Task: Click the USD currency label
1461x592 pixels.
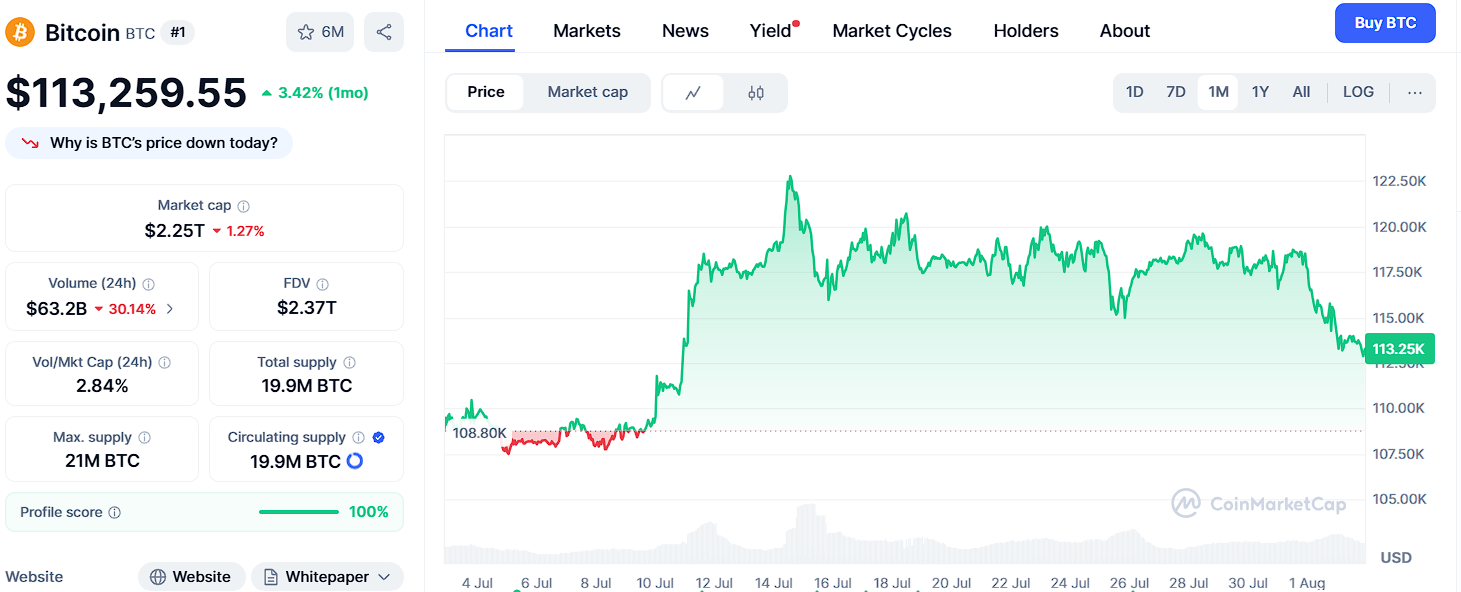Action: [x=1396, y=557]
